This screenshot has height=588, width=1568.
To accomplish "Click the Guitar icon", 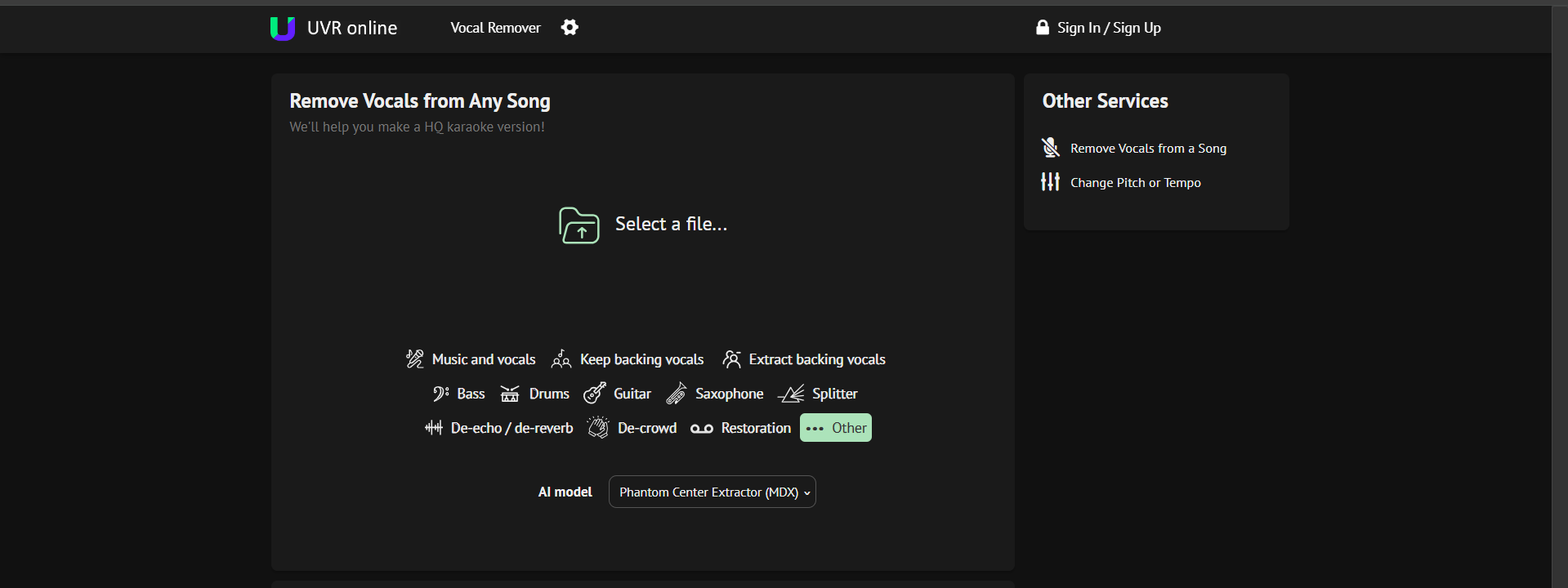I will point(595,394).
